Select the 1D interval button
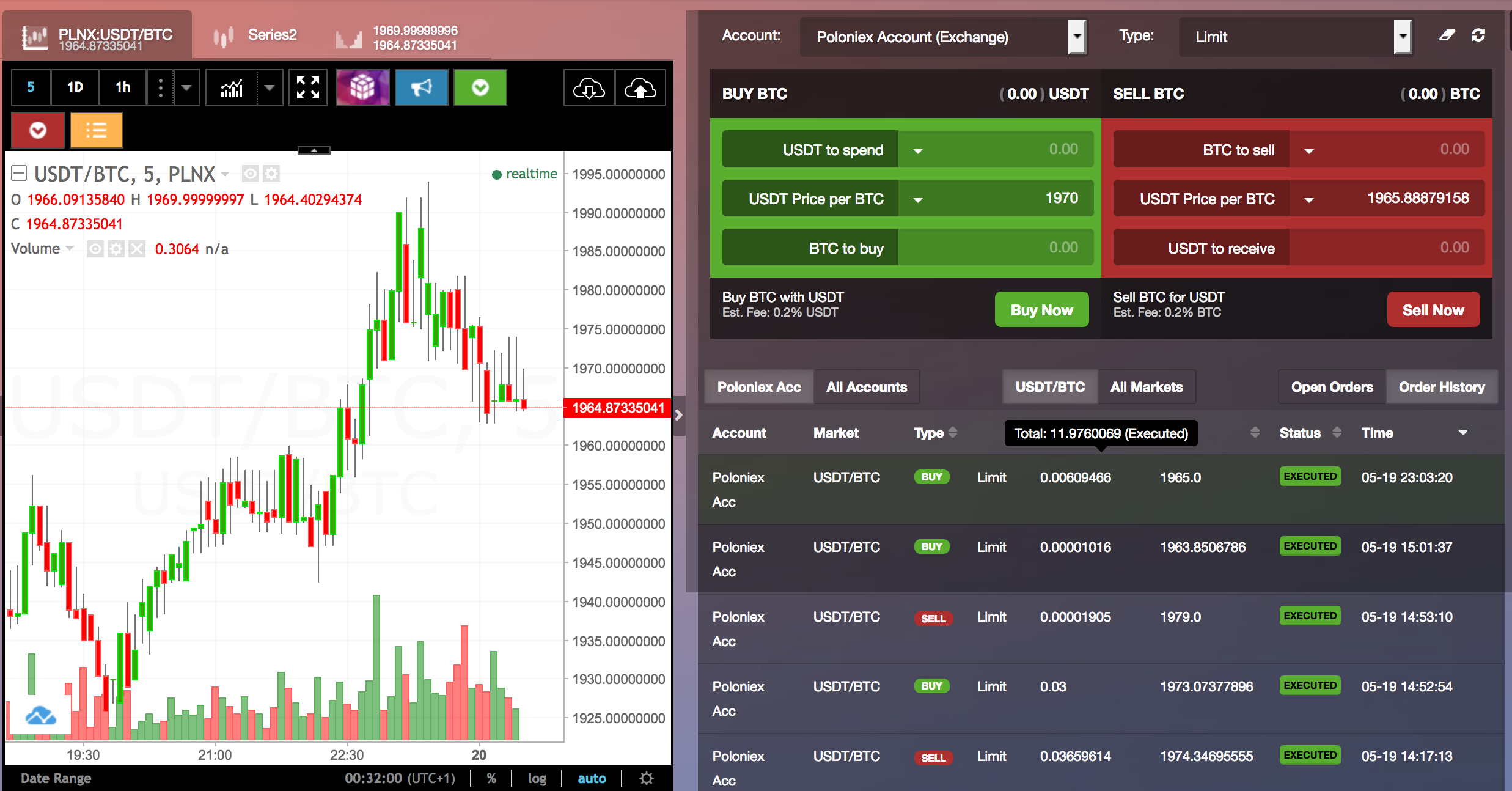Screen dimensions: 1512x791 pos(75,87)
